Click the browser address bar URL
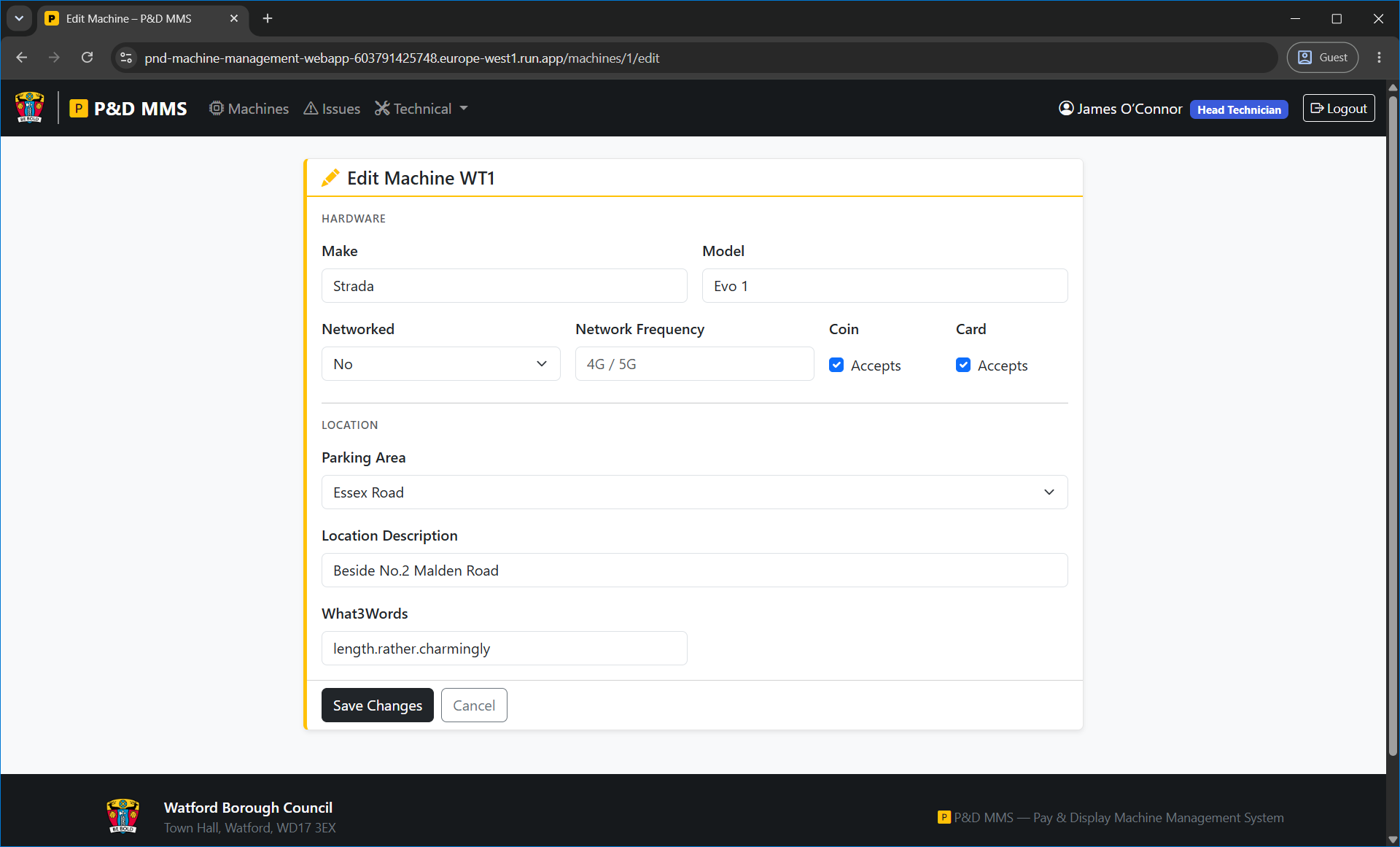The image size is (1400, 847). click(402, 58)
